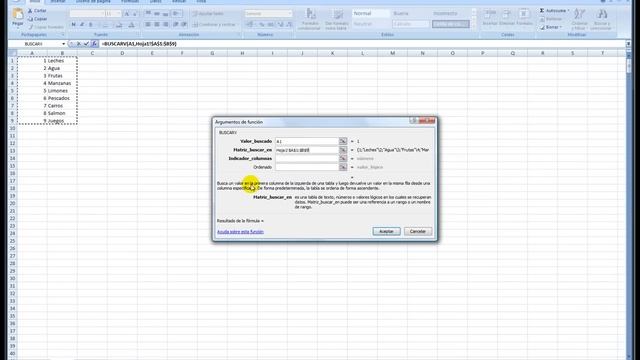Open Dar formato como tabla

click(337, 19)
